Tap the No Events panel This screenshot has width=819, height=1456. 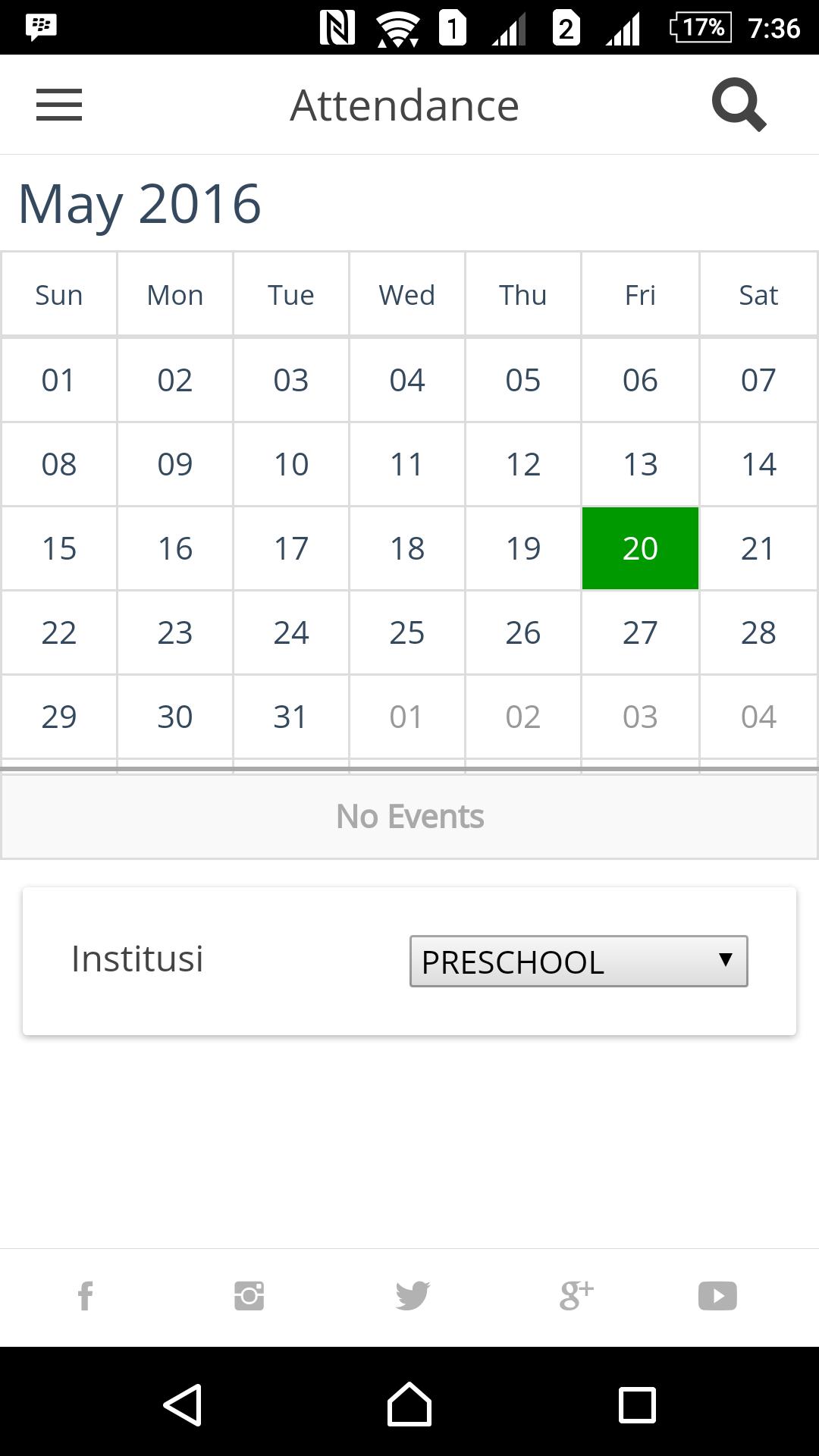point(409,817)
